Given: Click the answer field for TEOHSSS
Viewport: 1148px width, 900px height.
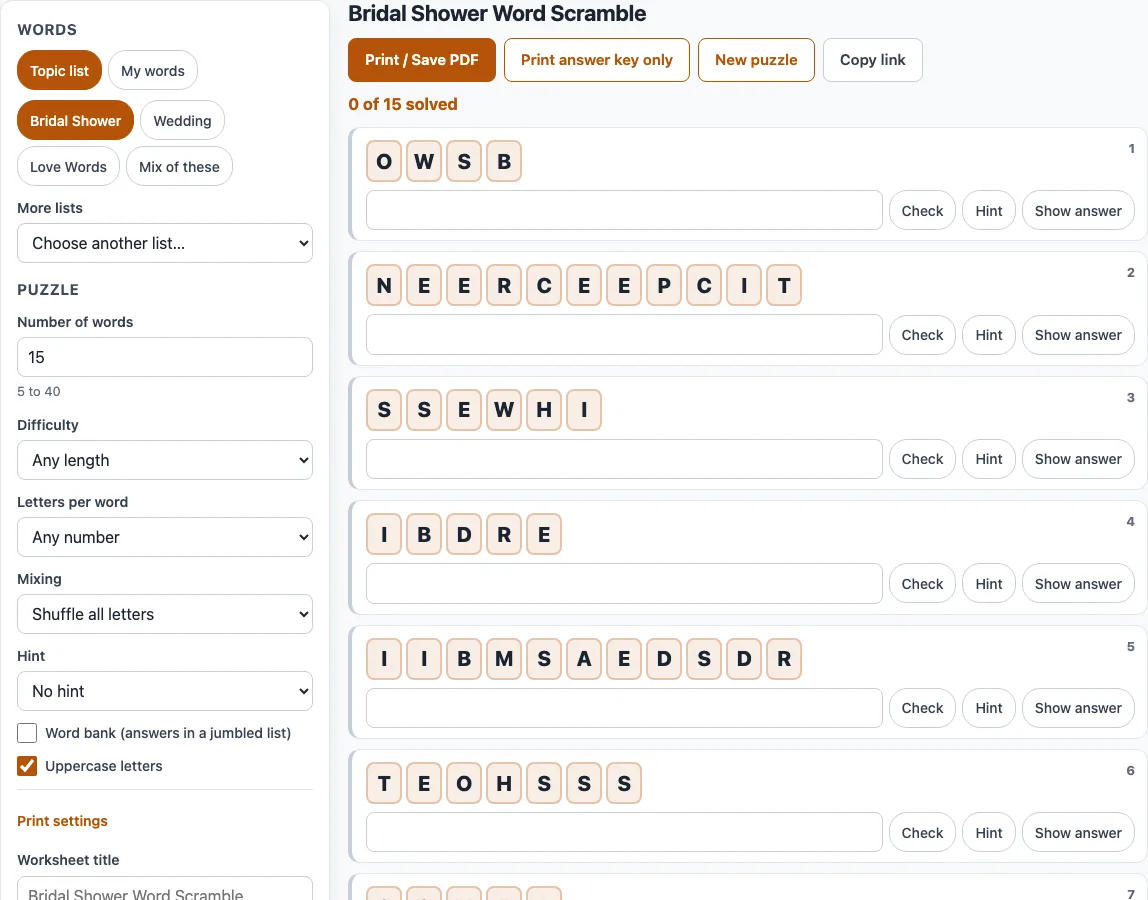Looking at the screenshot, I should (625, 833).
